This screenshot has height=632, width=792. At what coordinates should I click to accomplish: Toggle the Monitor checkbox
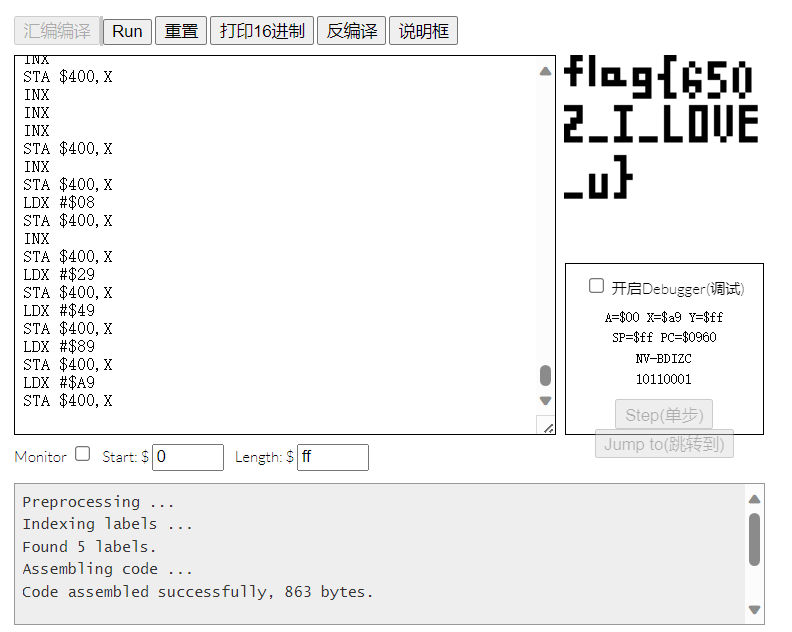[83, 454]
